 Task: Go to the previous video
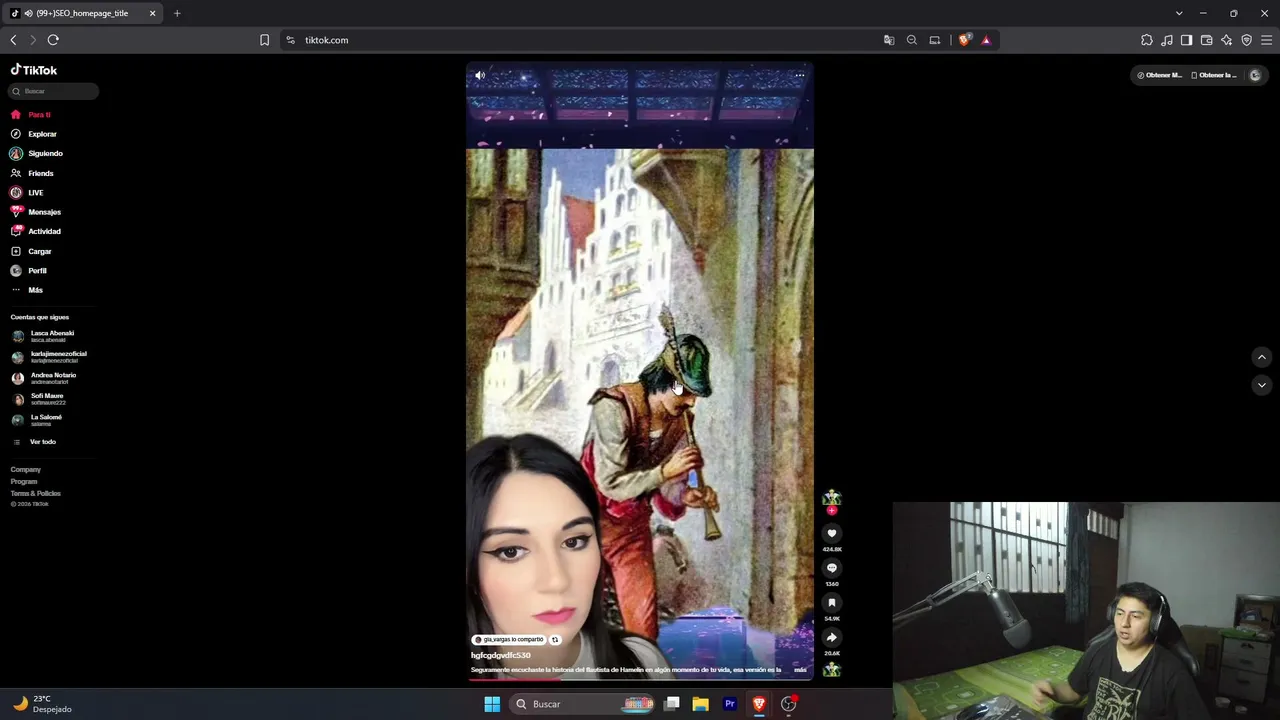1261,357
